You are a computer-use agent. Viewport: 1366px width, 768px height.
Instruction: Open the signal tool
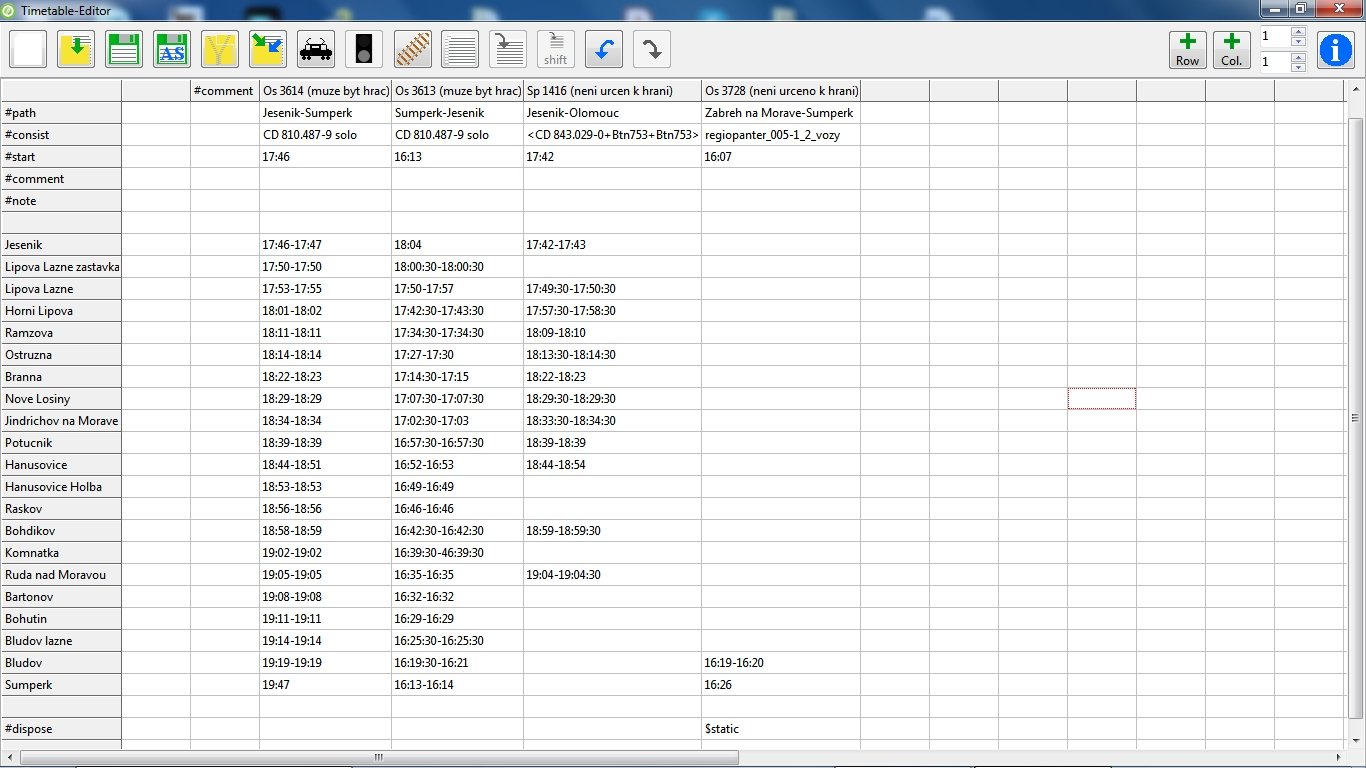pos(363,48)
